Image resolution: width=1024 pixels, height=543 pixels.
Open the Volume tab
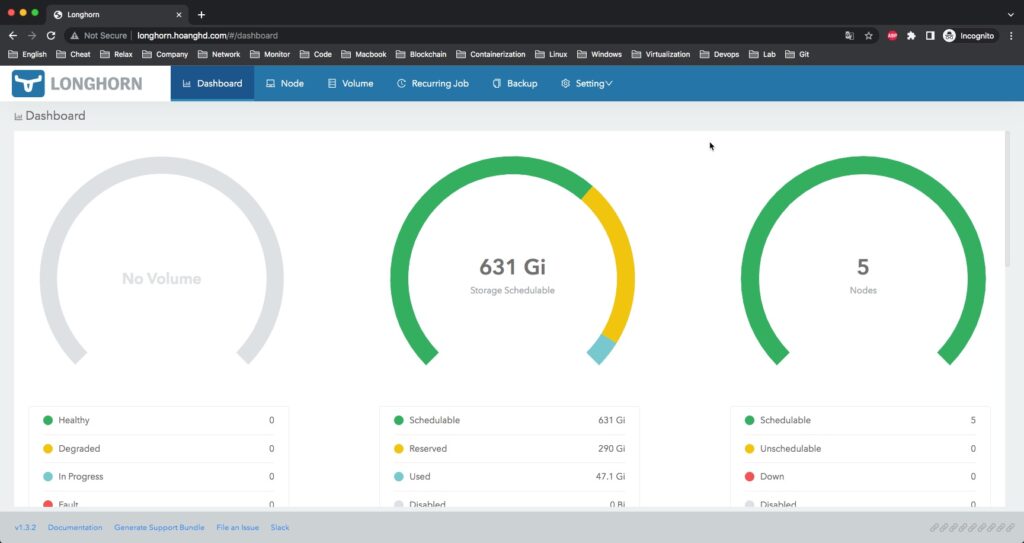click(351, 84)
